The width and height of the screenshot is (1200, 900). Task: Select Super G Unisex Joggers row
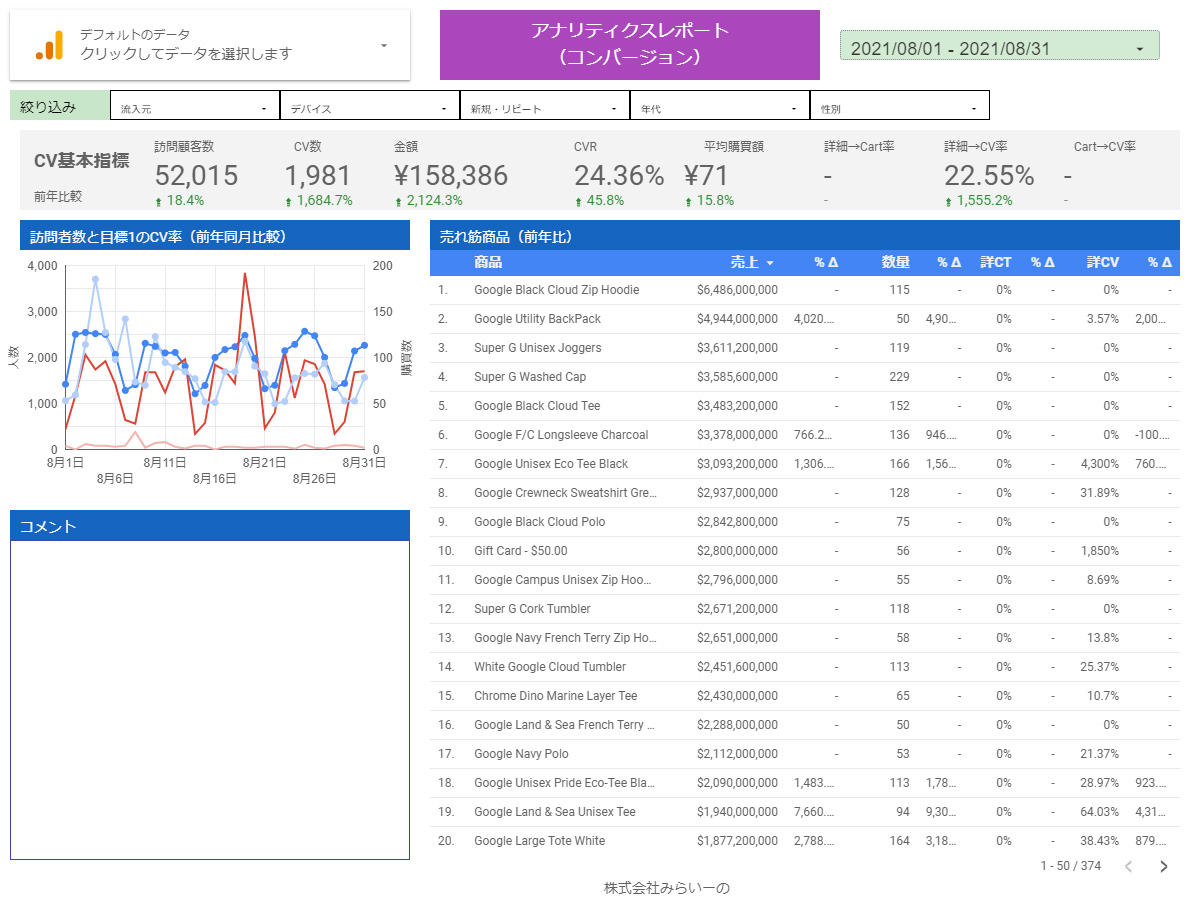tap(805, 348)
